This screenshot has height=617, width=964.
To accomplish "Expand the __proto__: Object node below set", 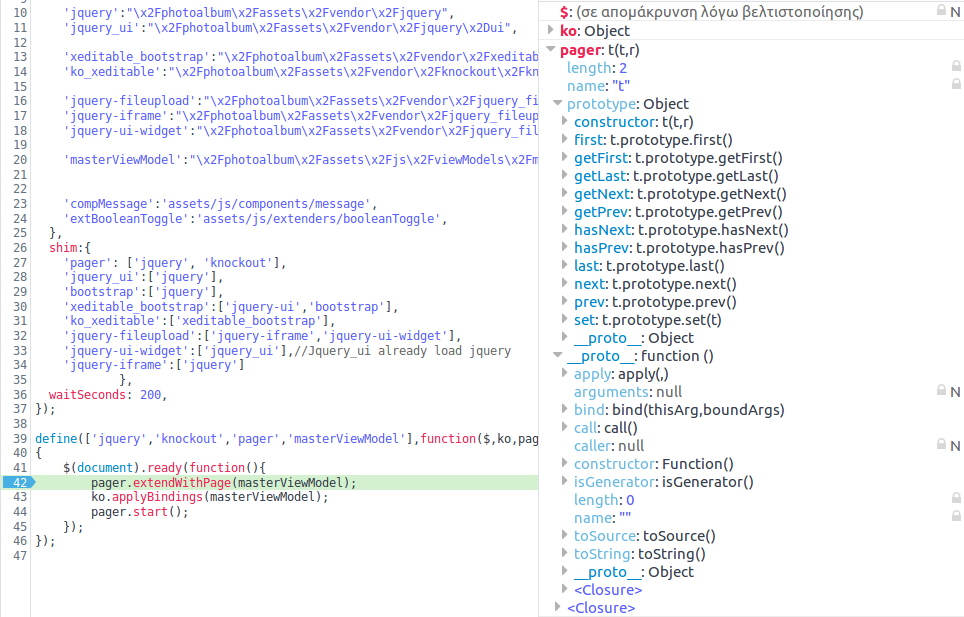I will [x=564, y=337].
